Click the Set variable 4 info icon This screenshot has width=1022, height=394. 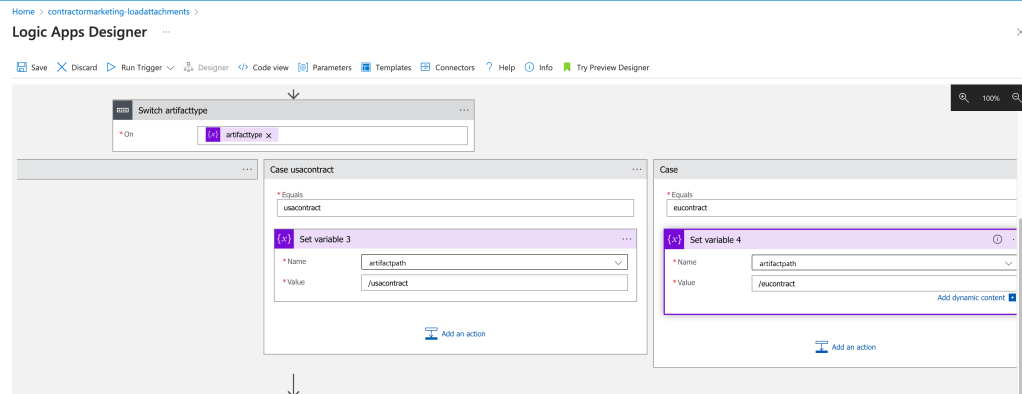coord(997,239)
